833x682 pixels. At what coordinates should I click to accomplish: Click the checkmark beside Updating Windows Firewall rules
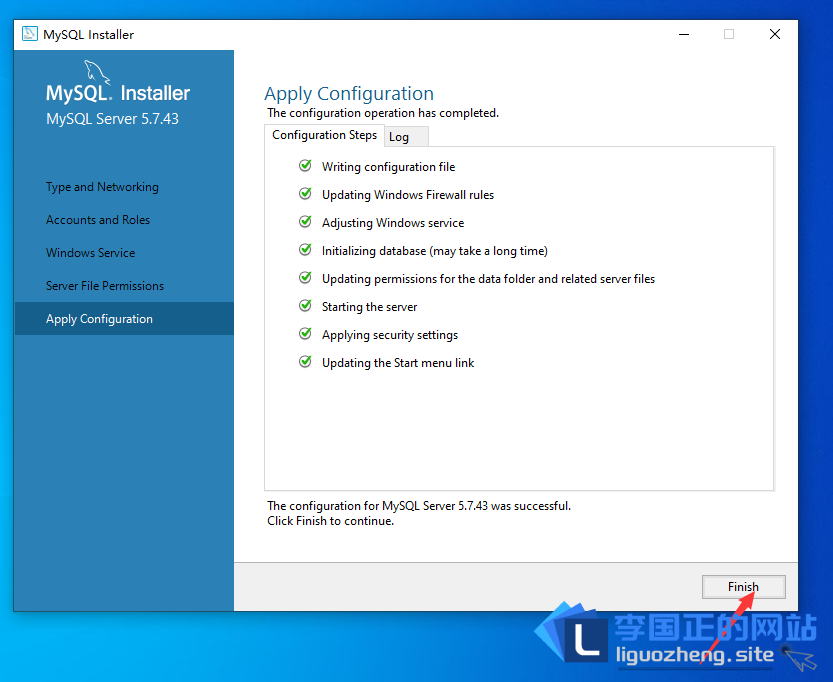click(305, 194)
